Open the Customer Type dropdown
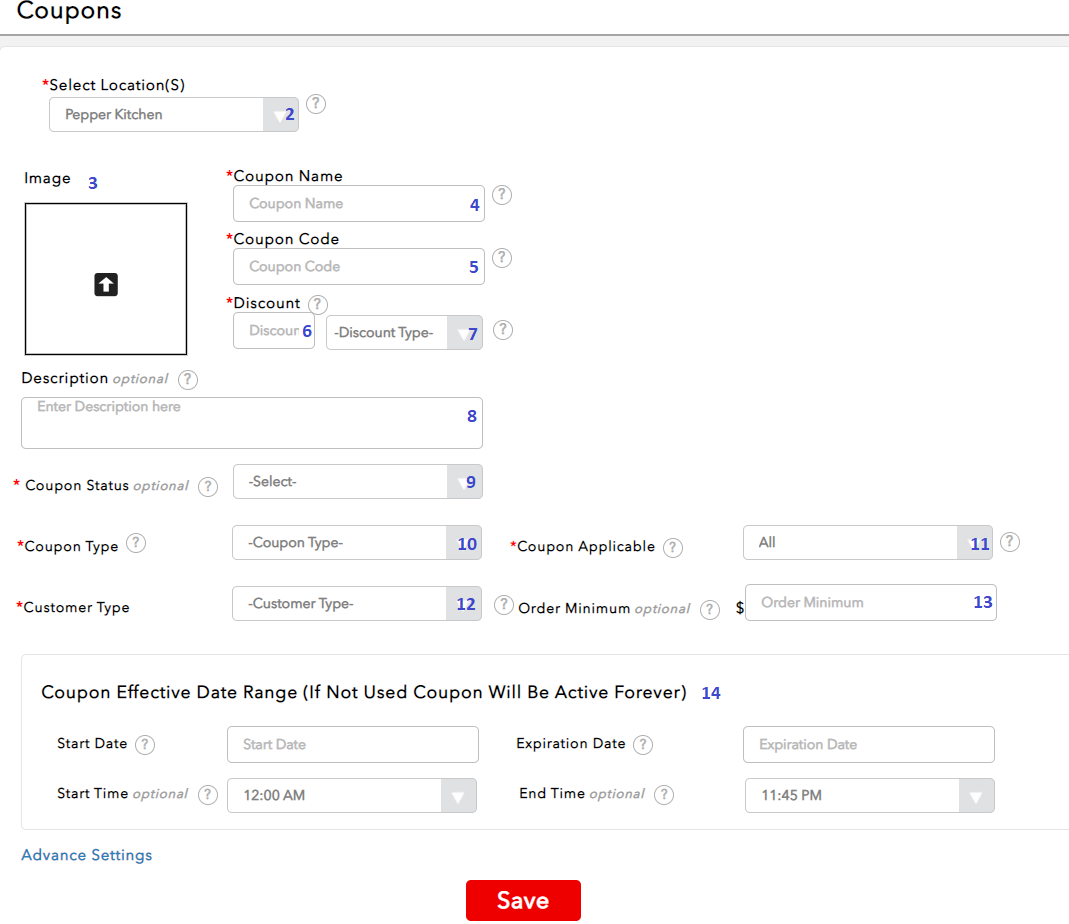The height and width of the screenshot is (924, 1069). (356, 604)
